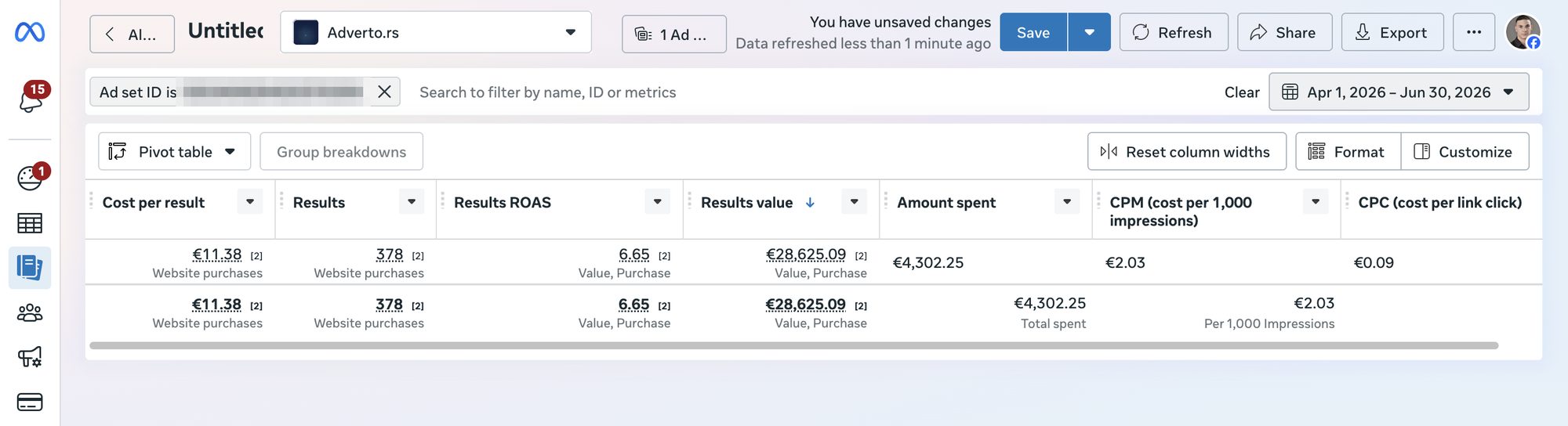1568x426 pixels.
Task: Expand the Save options arrow
Action: coord(1089,32)
